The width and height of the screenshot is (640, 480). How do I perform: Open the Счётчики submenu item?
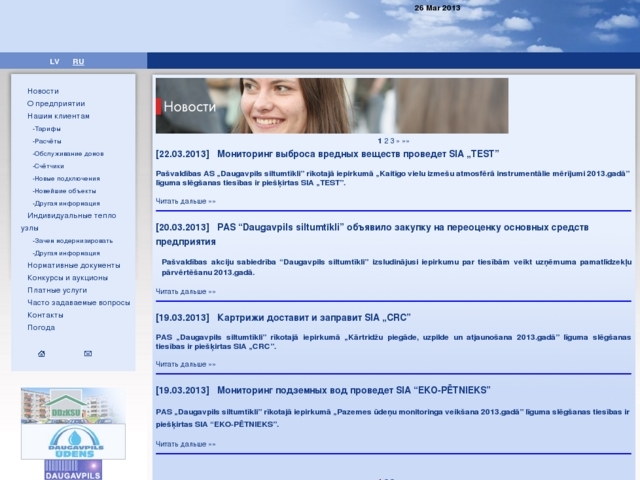(x=48, y=166)
